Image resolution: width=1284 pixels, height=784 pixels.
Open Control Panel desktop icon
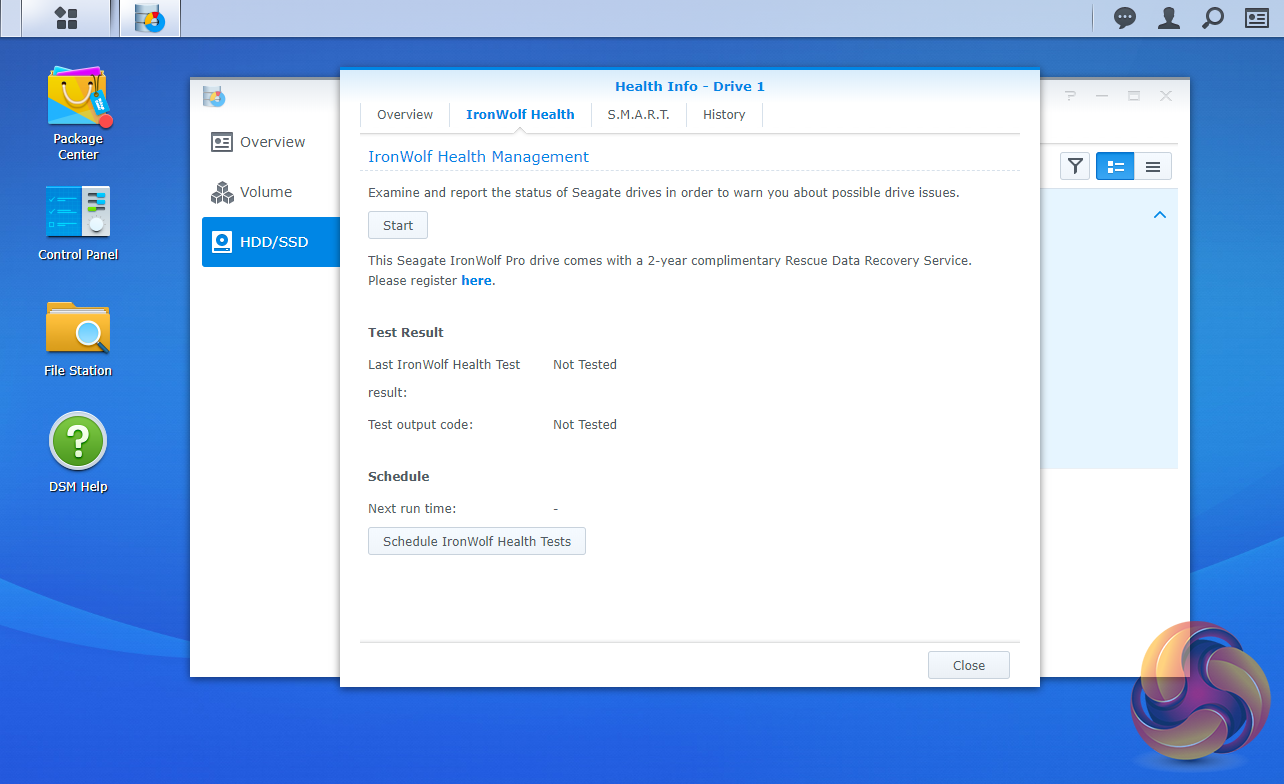78,223
